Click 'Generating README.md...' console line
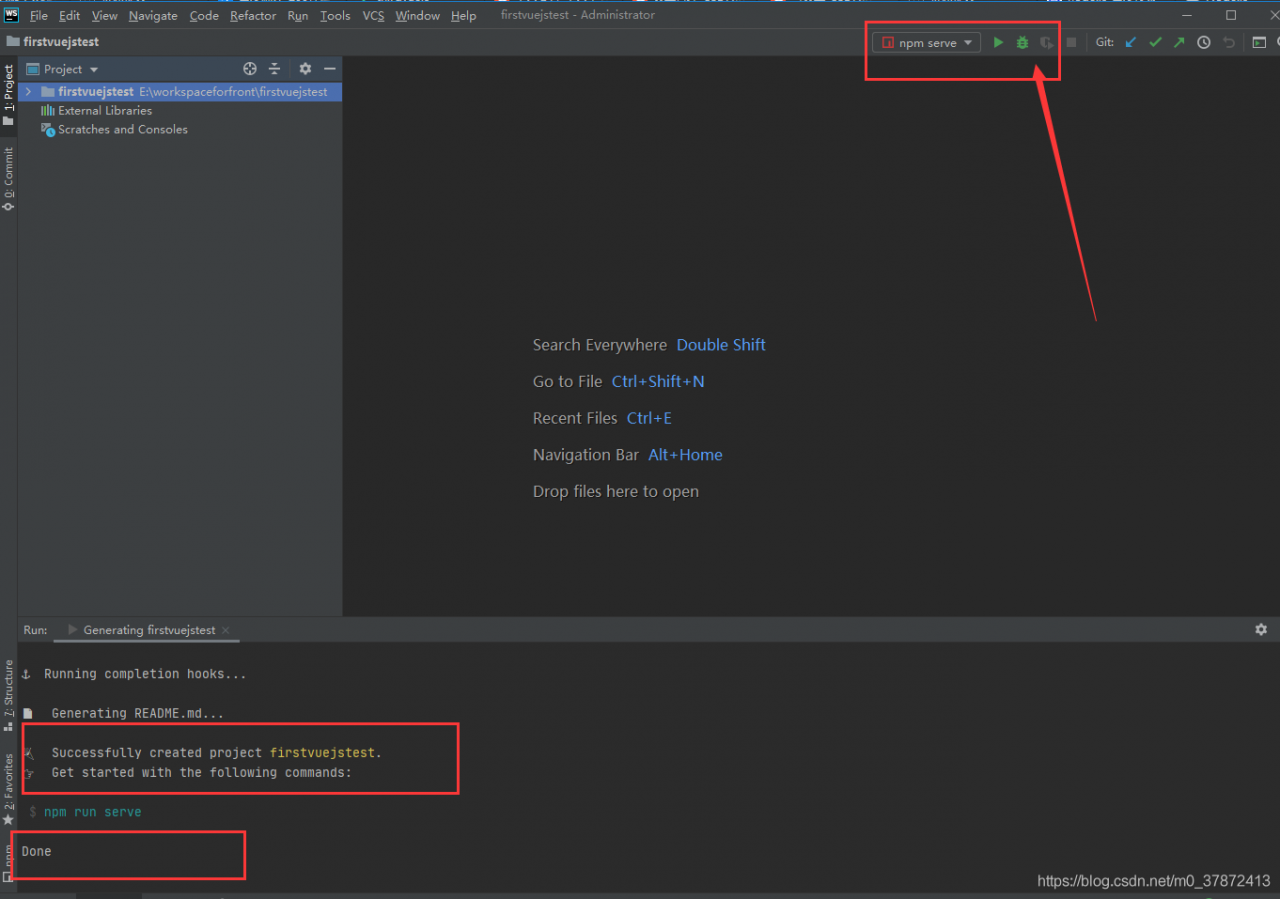Viewport: 1280px width, 899px height. (138, 713)
